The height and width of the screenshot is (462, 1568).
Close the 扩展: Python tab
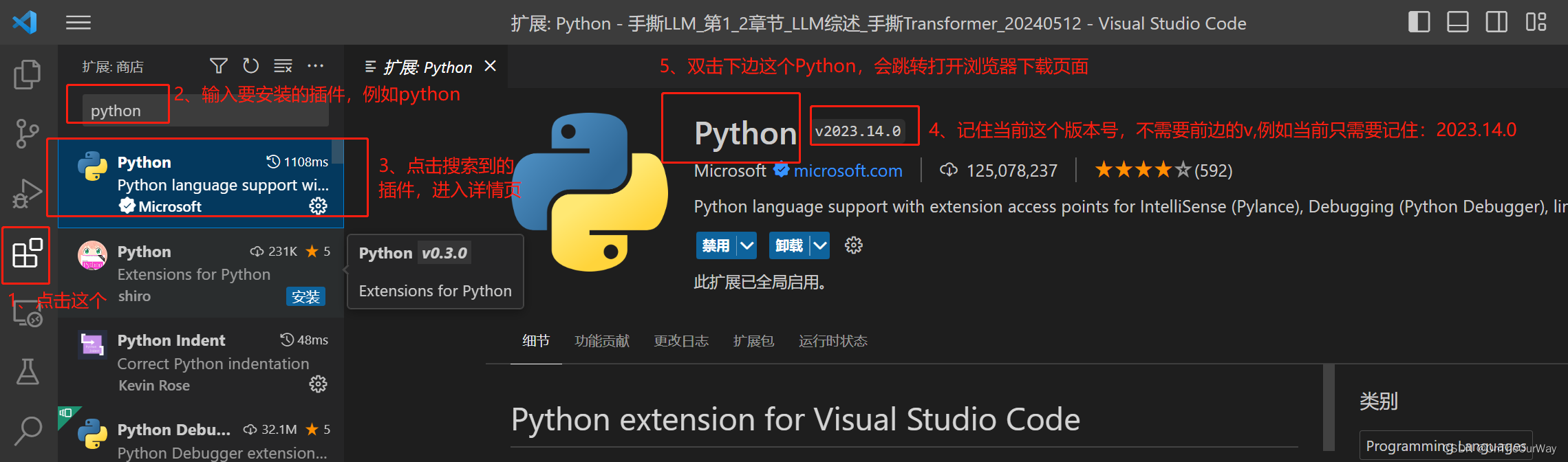click(x=490, y=66)
